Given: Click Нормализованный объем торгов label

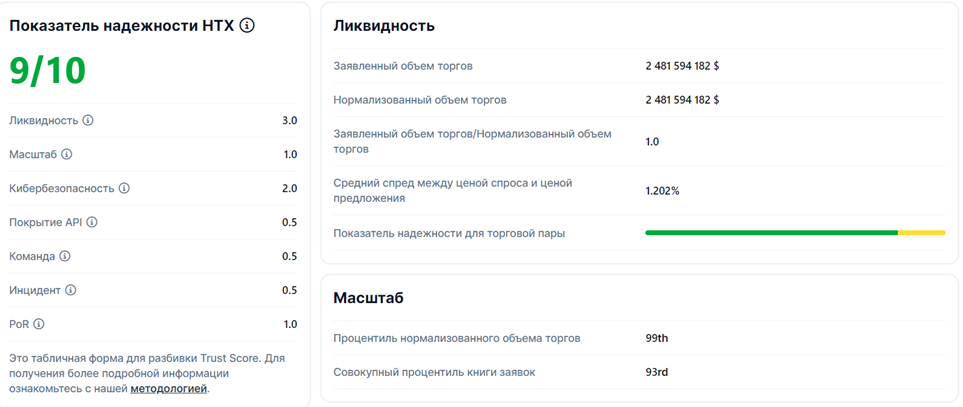Looking at the screenshot, I should (x=420, y=99).
